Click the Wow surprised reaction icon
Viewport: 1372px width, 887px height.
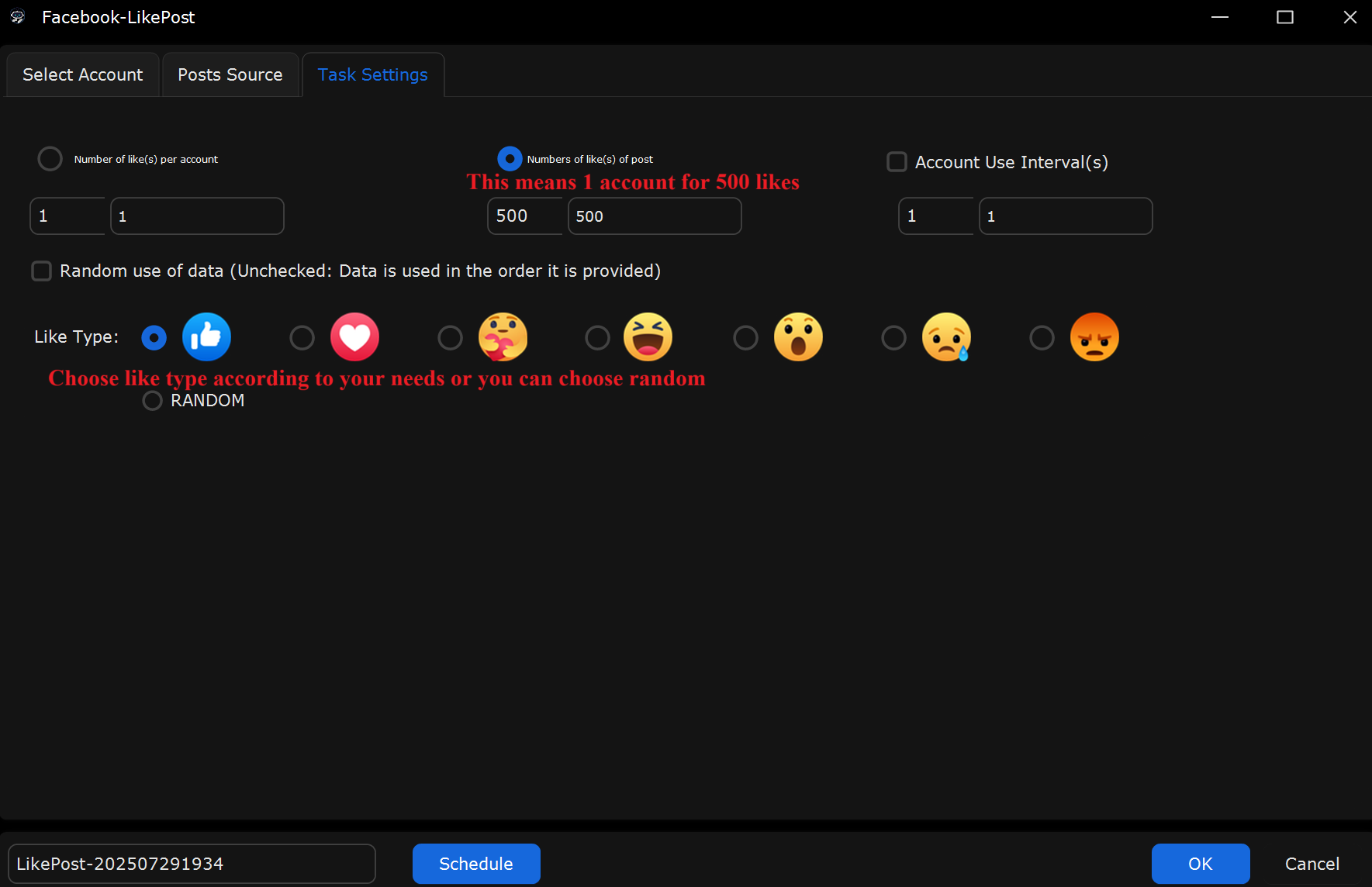pyautogui.click(x=798, y=337)
